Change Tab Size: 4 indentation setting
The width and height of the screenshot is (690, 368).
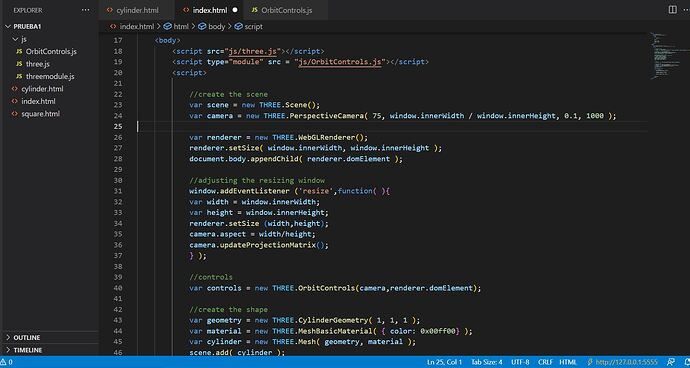(x=487, y=362)
